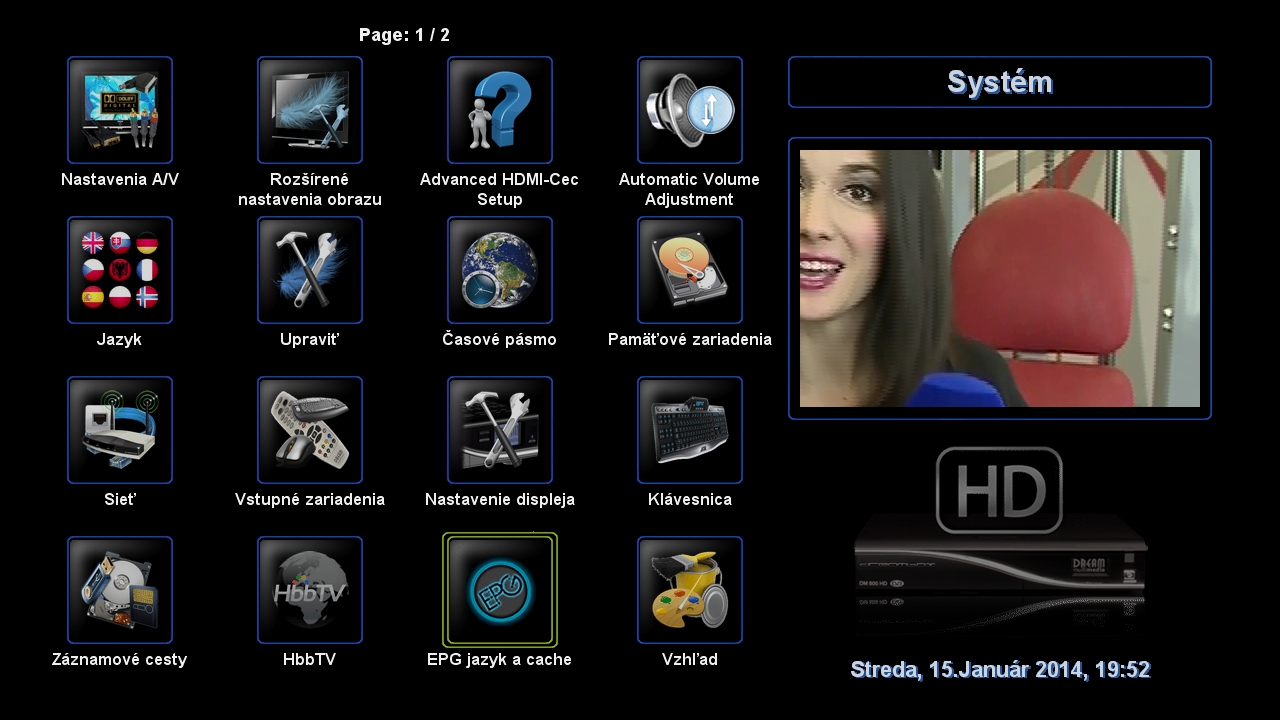The width and height of the screenshot is (1280, 720).
Task: Open the Sieť network icon
Action: (120, 430)
